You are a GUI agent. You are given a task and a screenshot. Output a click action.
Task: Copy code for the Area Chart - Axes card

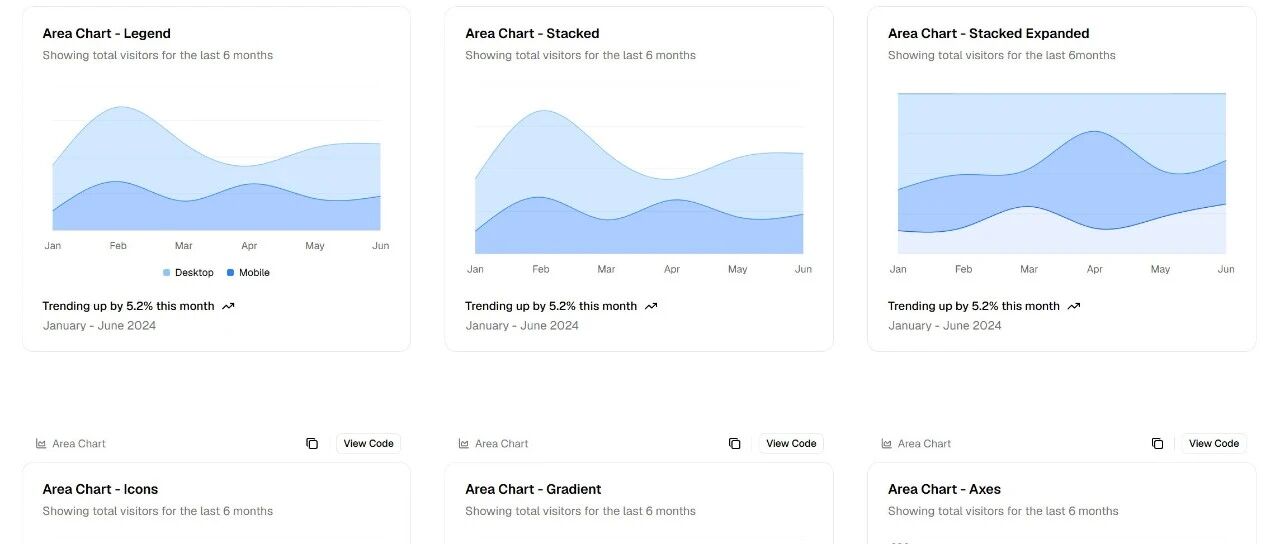(x=1157, y=444)
